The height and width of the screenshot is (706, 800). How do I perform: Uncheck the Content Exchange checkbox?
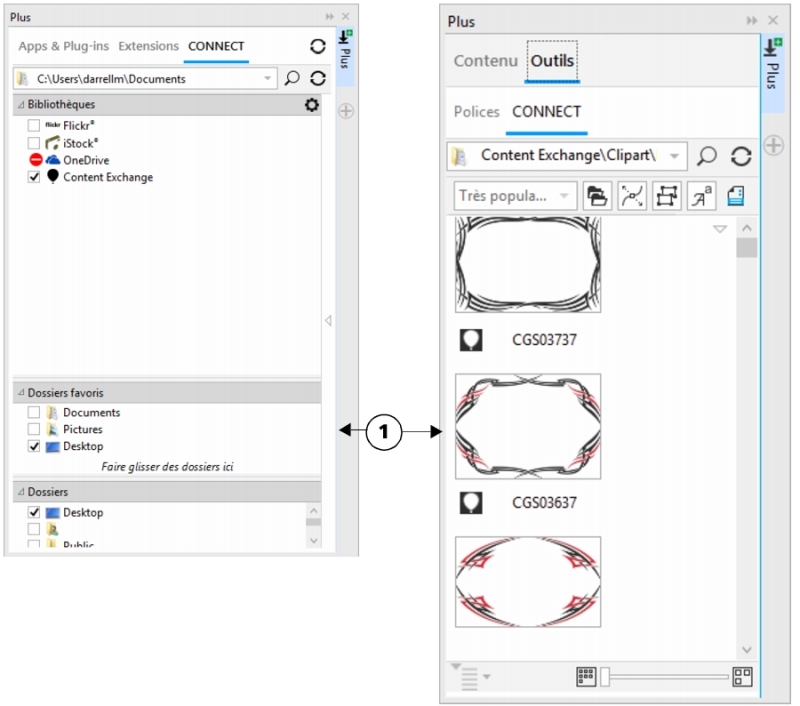(x=34, y=177)
